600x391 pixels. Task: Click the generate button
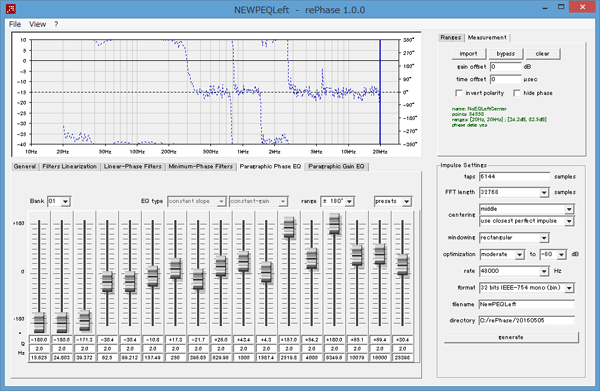(x=511, y=337)
